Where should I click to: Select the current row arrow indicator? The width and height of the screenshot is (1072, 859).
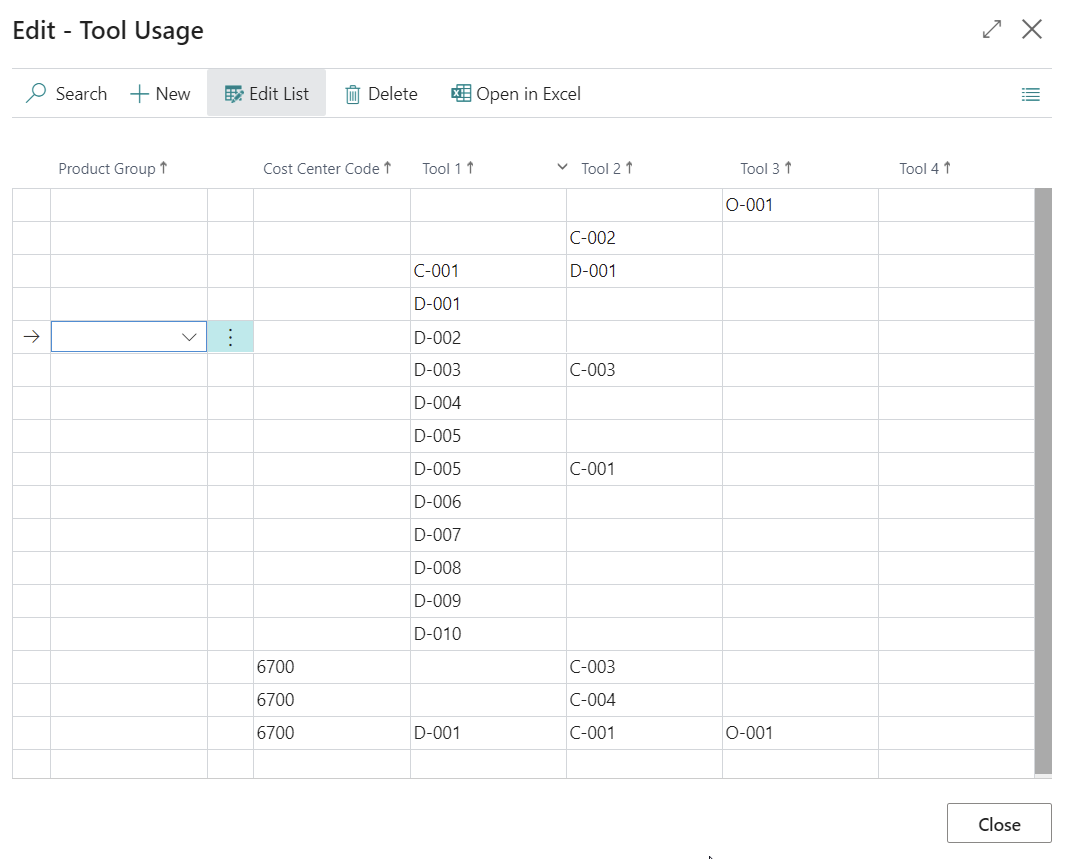(x=31, y=337)
